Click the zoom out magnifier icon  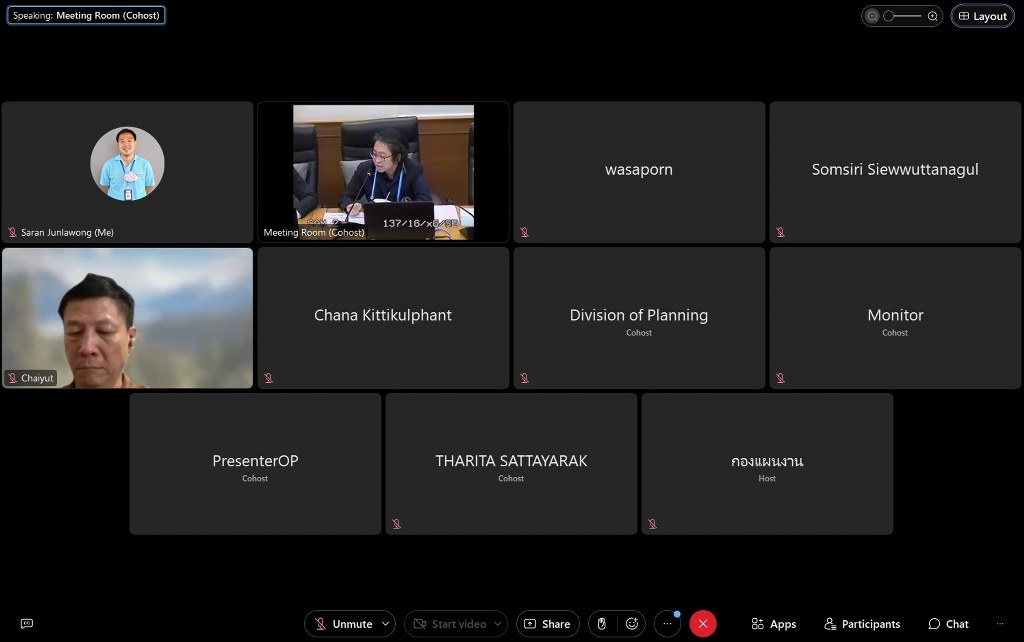(873, 16)
